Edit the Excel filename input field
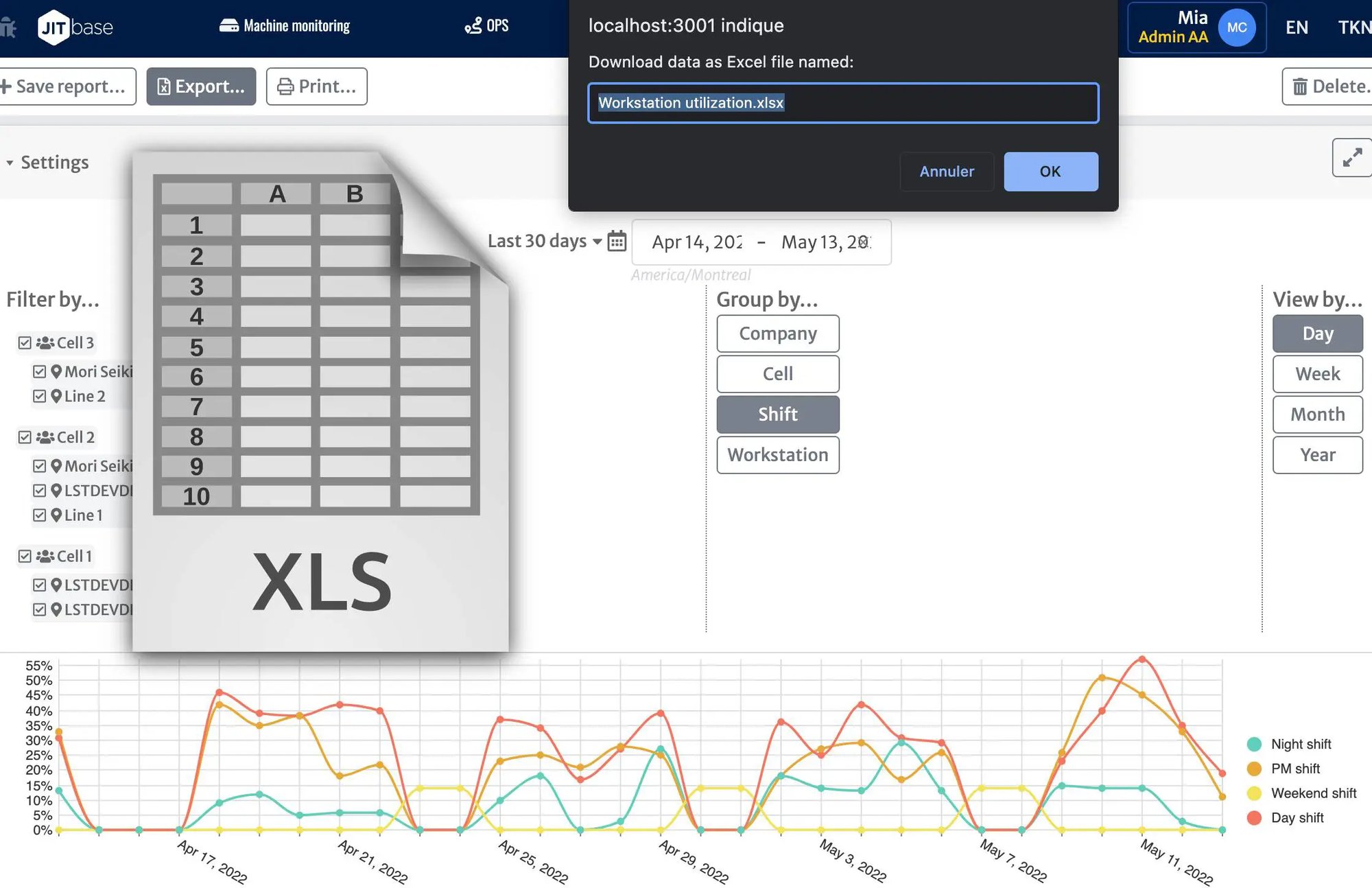 pos(842,101)
